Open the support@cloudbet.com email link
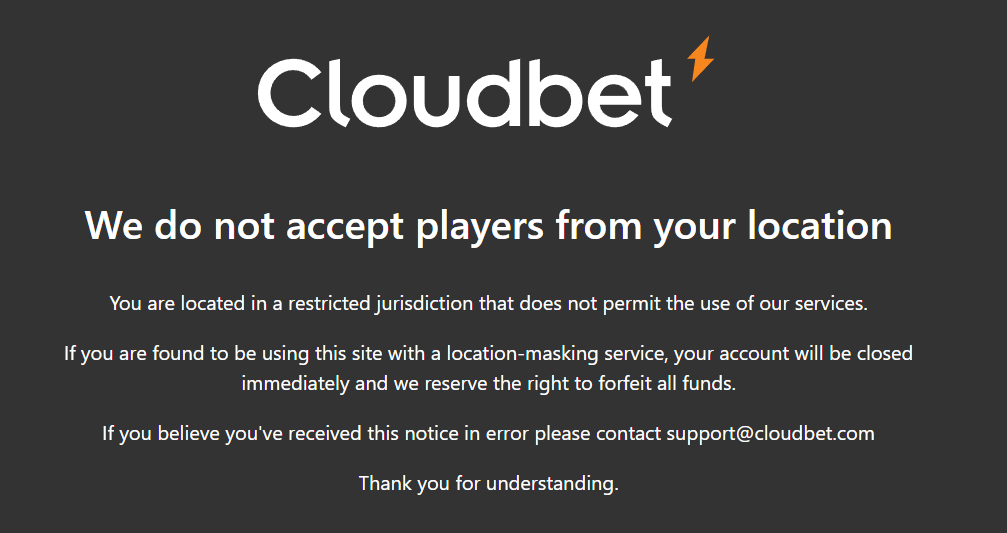 point(770,433)
